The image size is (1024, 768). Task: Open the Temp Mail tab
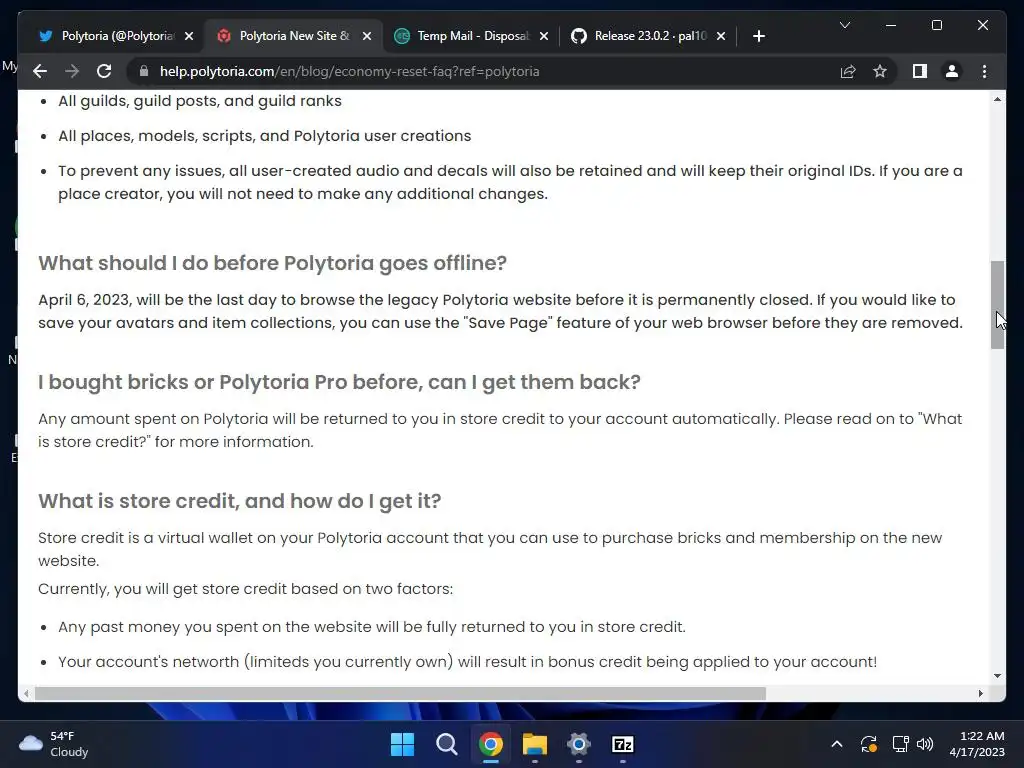click(x=472, y=36)
